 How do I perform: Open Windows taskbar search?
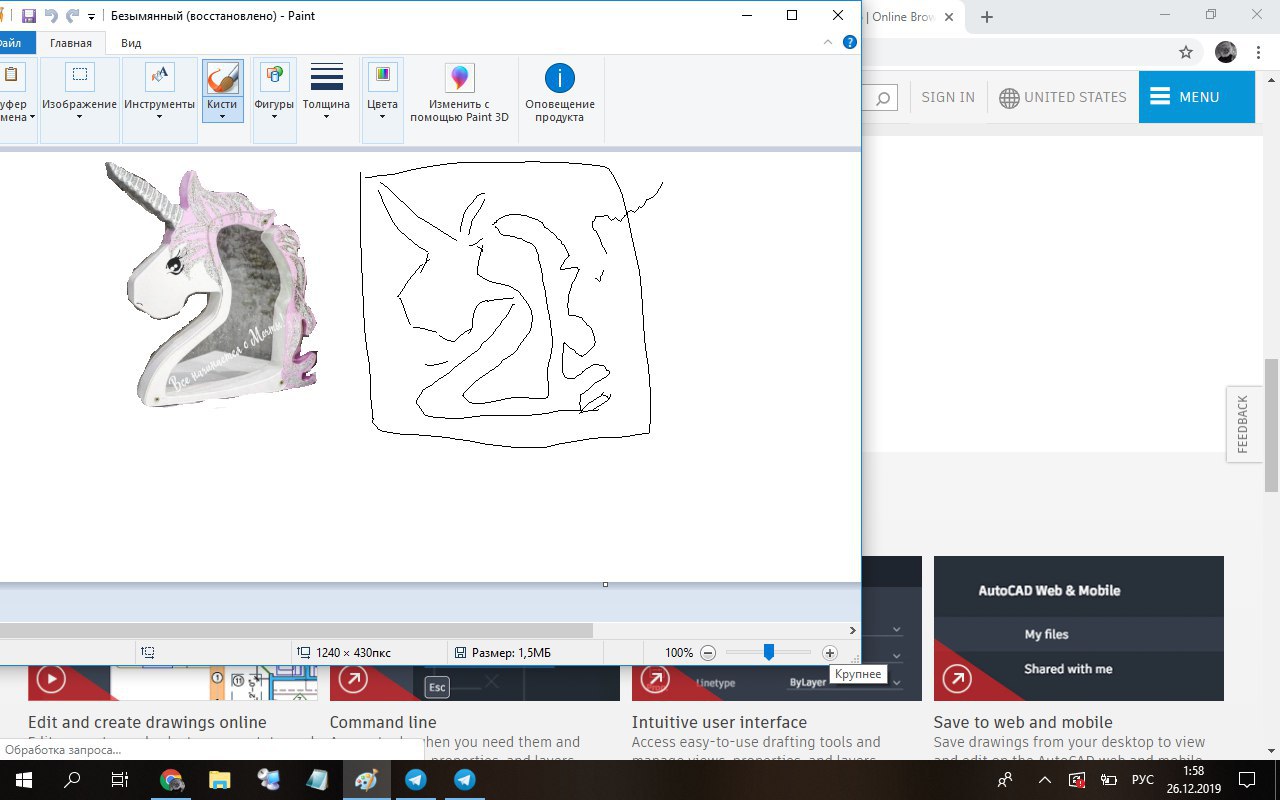click(73, 780)
